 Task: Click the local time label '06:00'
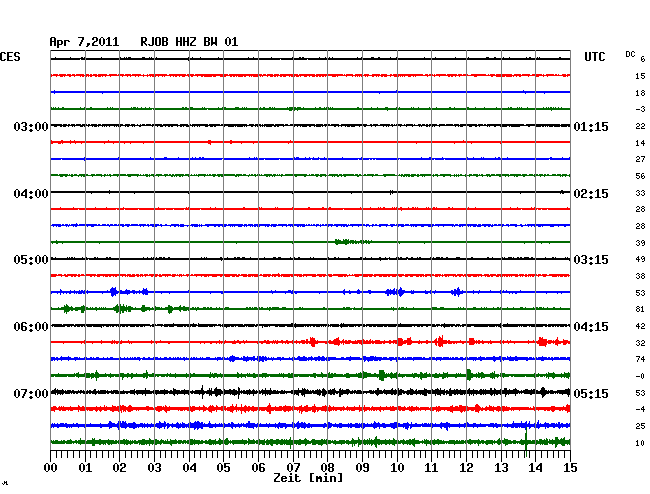click(31, 327)
